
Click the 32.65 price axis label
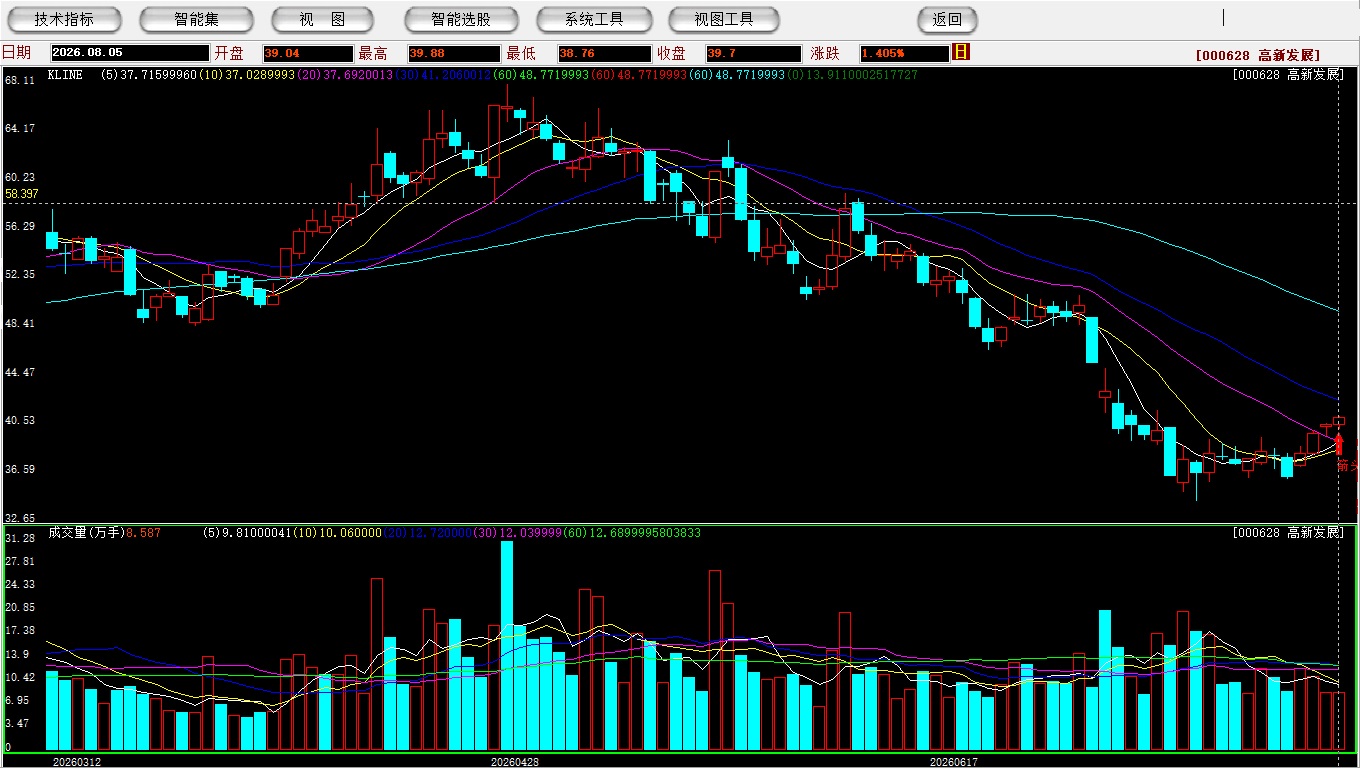coord(20,518)
